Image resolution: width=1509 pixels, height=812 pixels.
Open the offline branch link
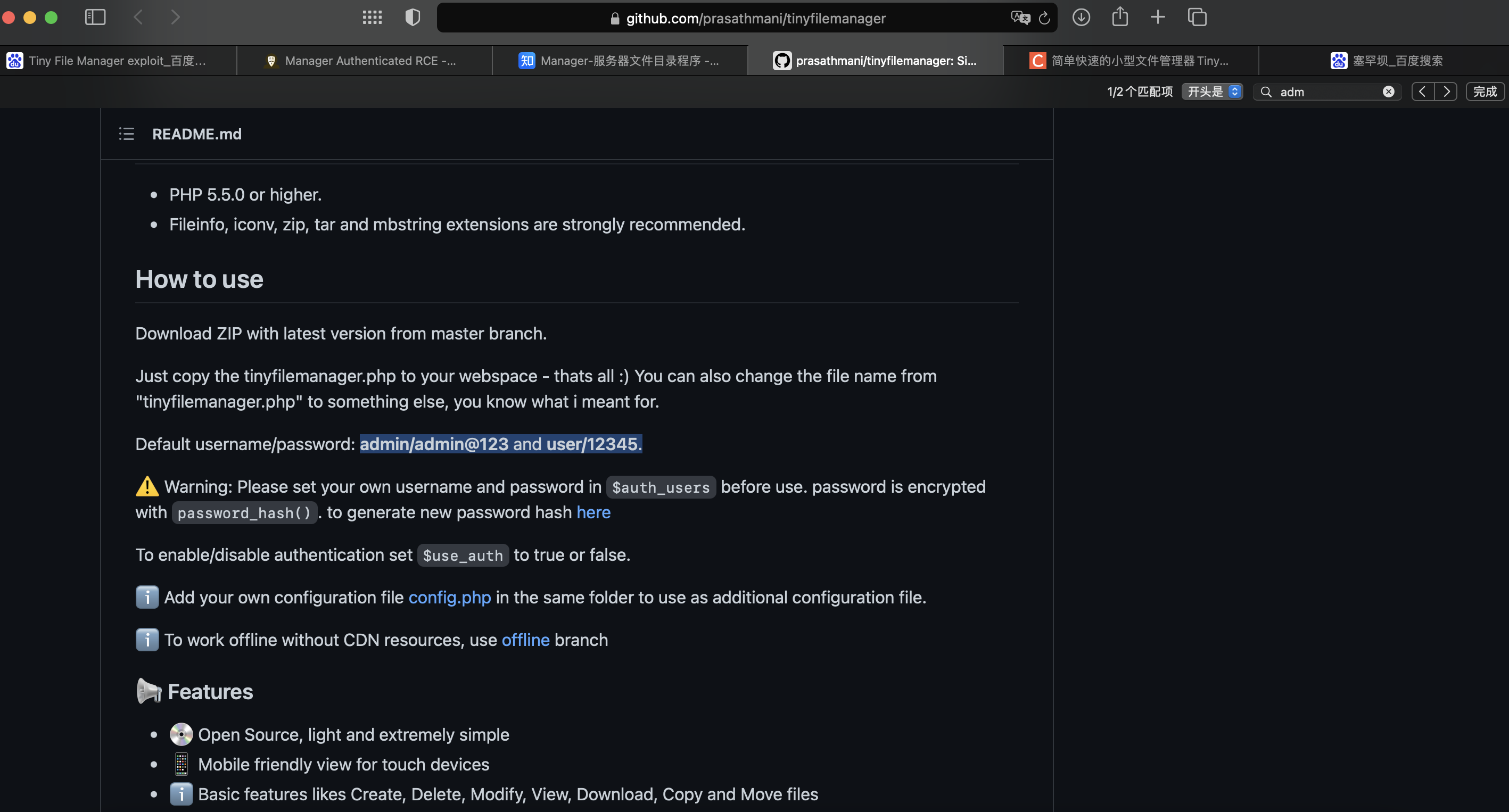coord(525,640)
